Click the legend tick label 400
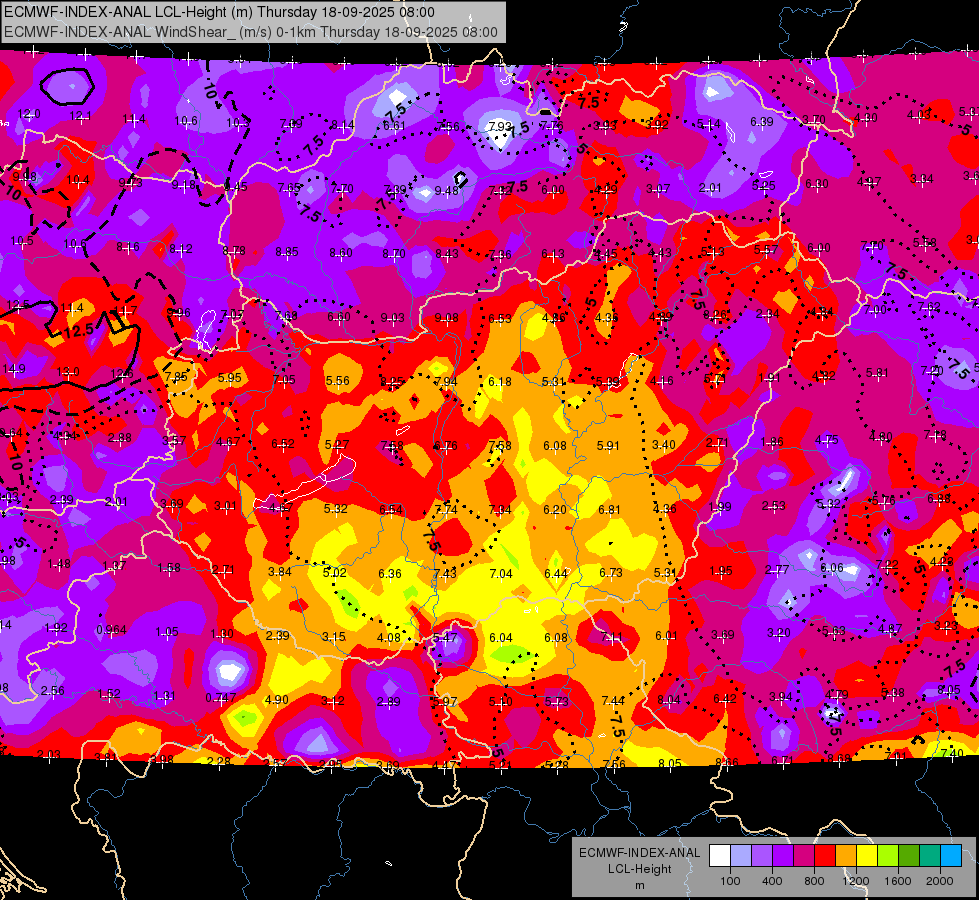Screen dimensions: 979x900 tap(772, 881)
